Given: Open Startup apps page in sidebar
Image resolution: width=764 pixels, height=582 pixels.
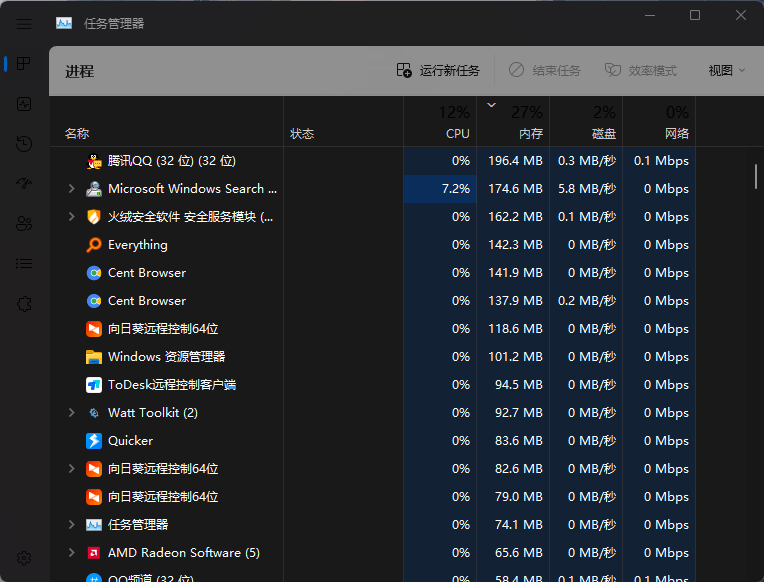Looking at the screenshot, I should (24, 184).
